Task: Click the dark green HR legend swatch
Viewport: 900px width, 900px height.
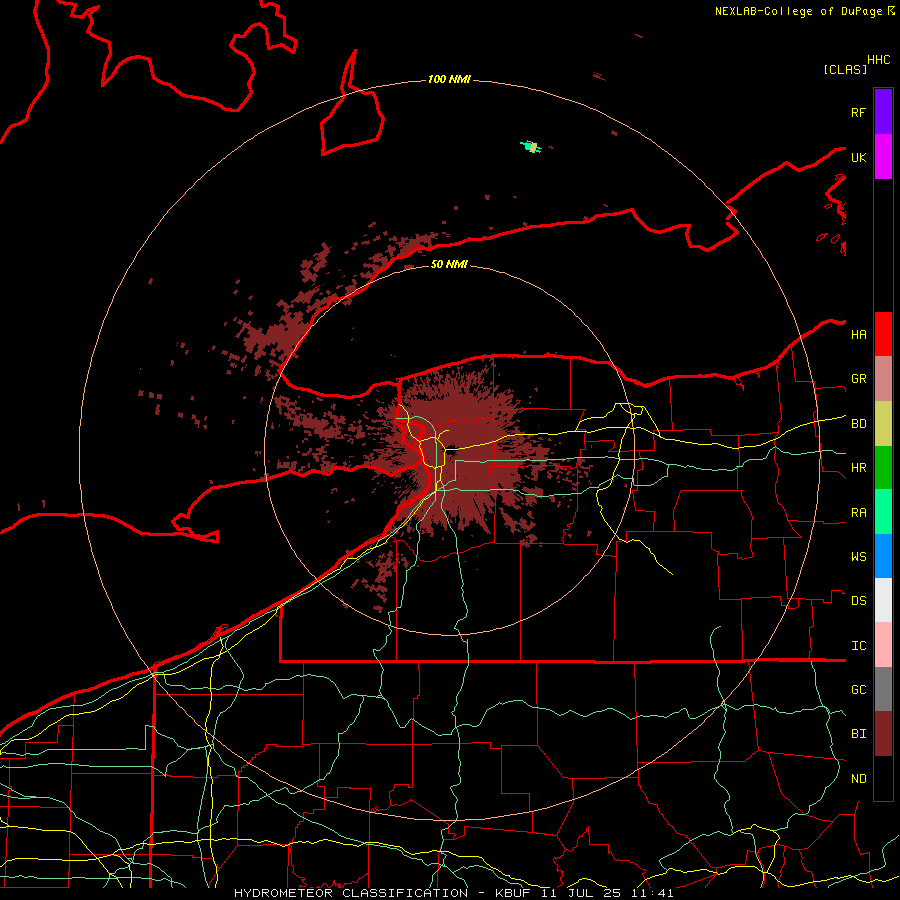Action: pos(883,468)
